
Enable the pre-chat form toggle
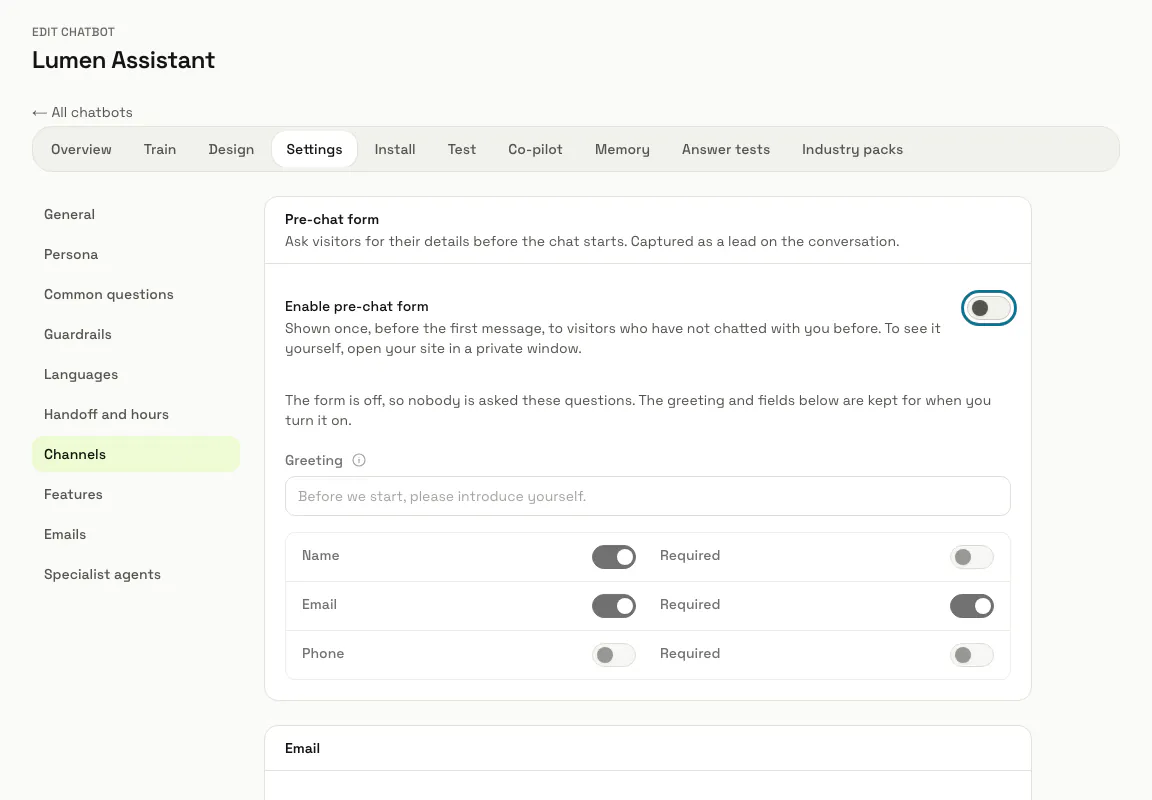click(x=988, y=308)
